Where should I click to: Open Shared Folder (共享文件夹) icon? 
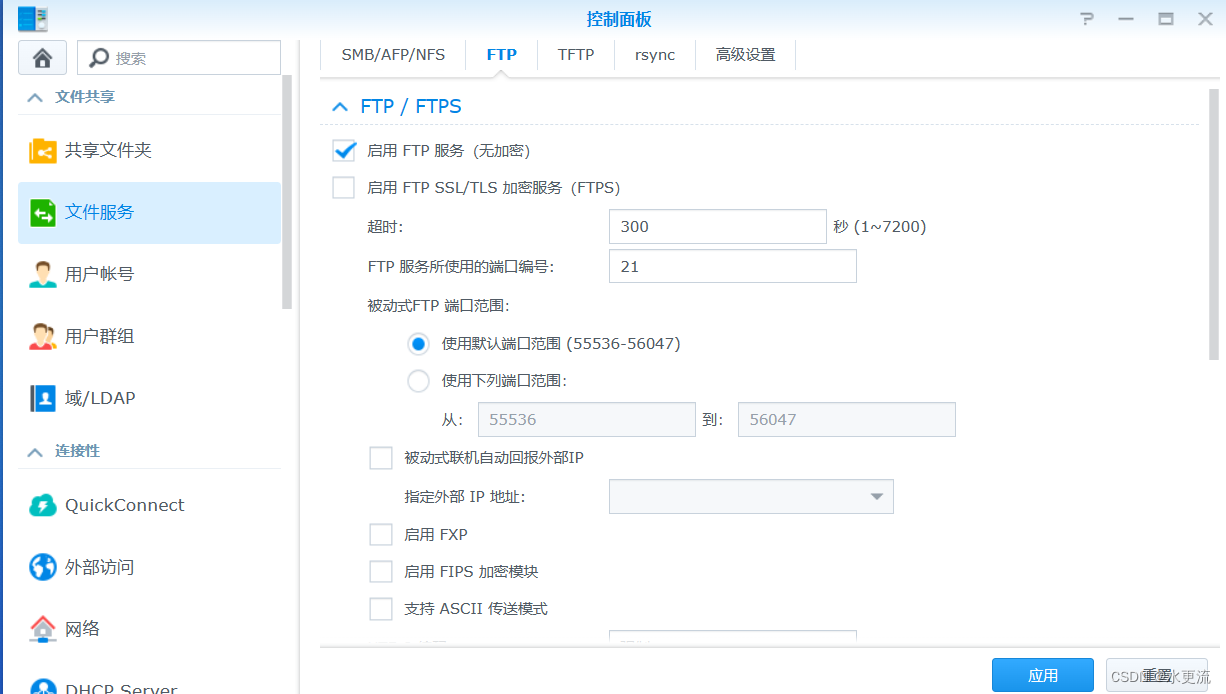pyautogui.click(x=43, y=151)
